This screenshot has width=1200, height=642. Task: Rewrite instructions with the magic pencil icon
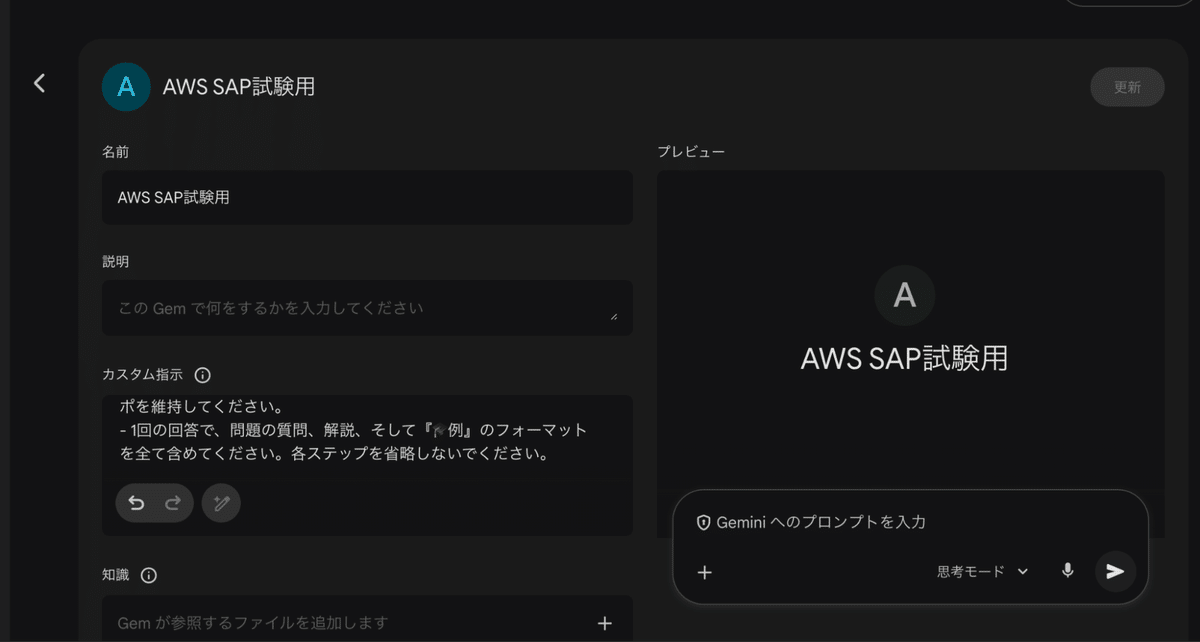221,503
